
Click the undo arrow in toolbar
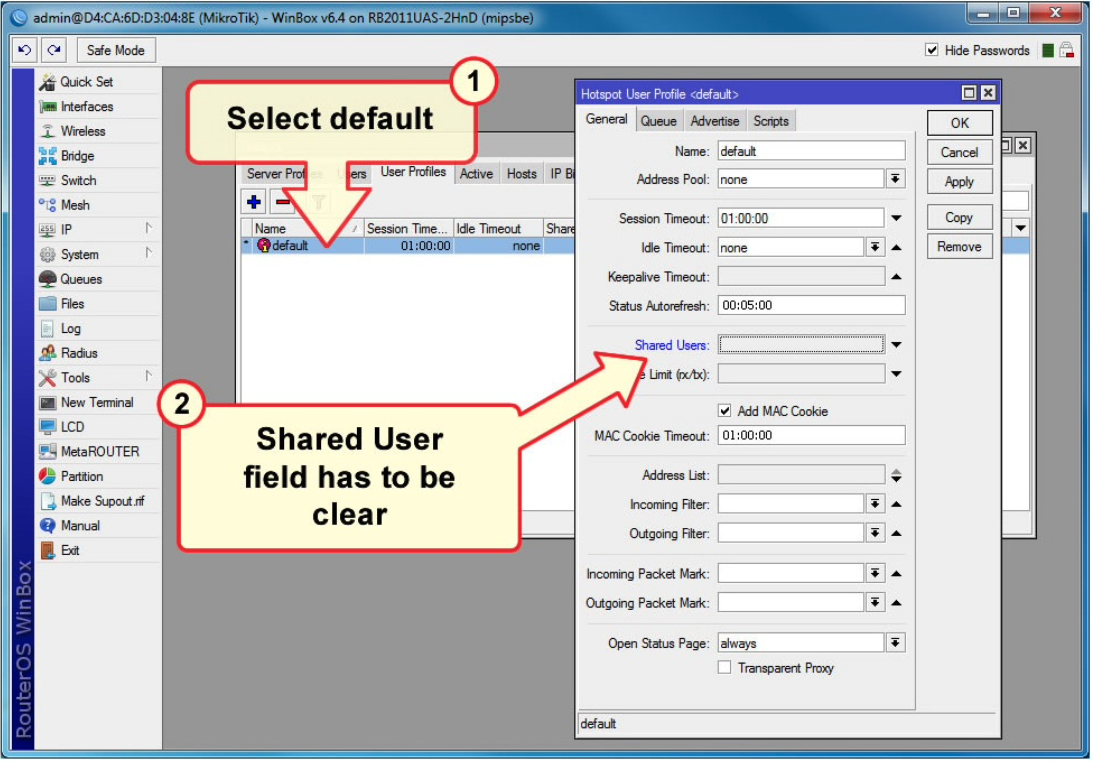[25, 50]
